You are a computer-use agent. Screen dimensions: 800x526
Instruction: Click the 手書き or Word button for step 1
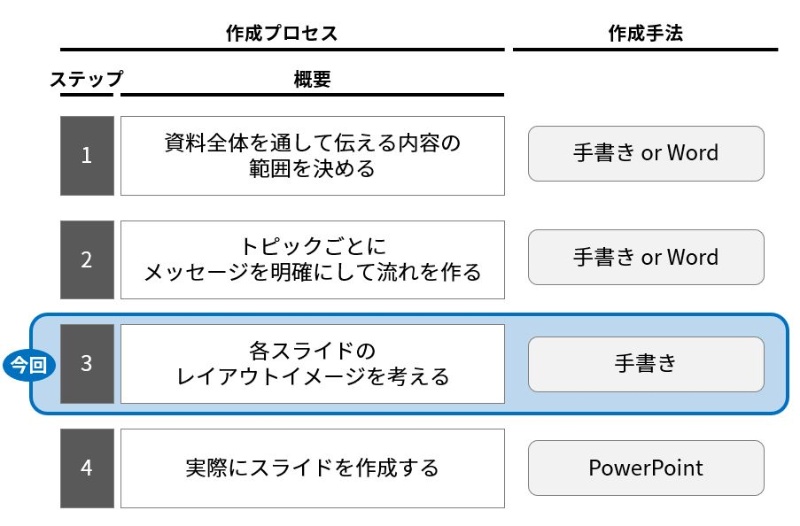pyautogui.click(x=645, y=153)
